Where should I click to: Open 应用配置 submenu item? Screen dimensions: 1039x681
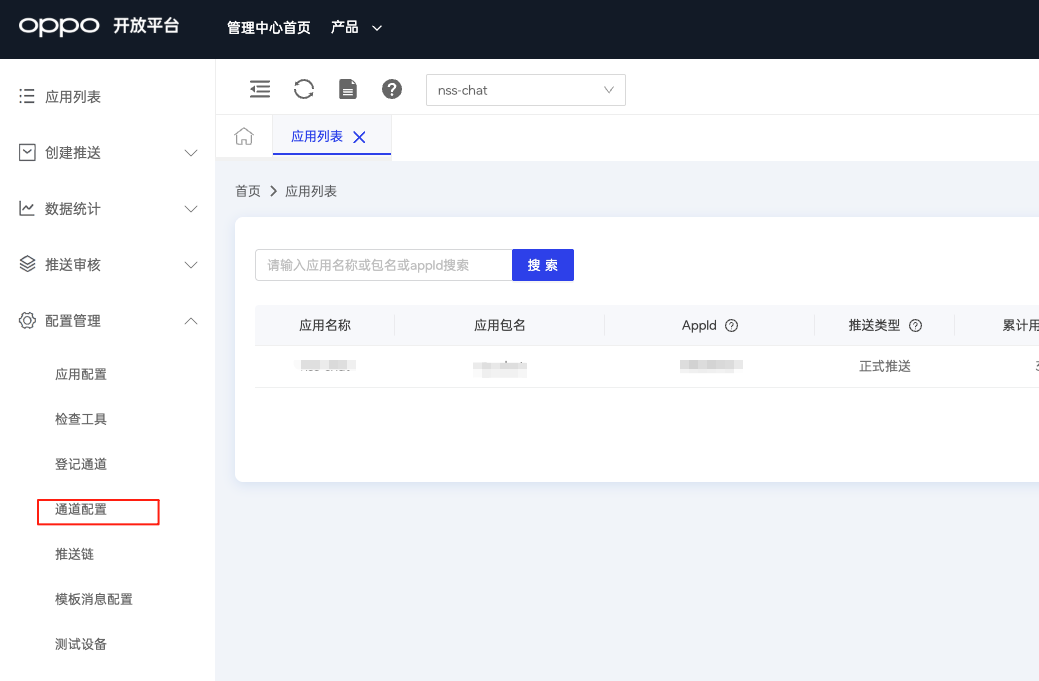81,374
